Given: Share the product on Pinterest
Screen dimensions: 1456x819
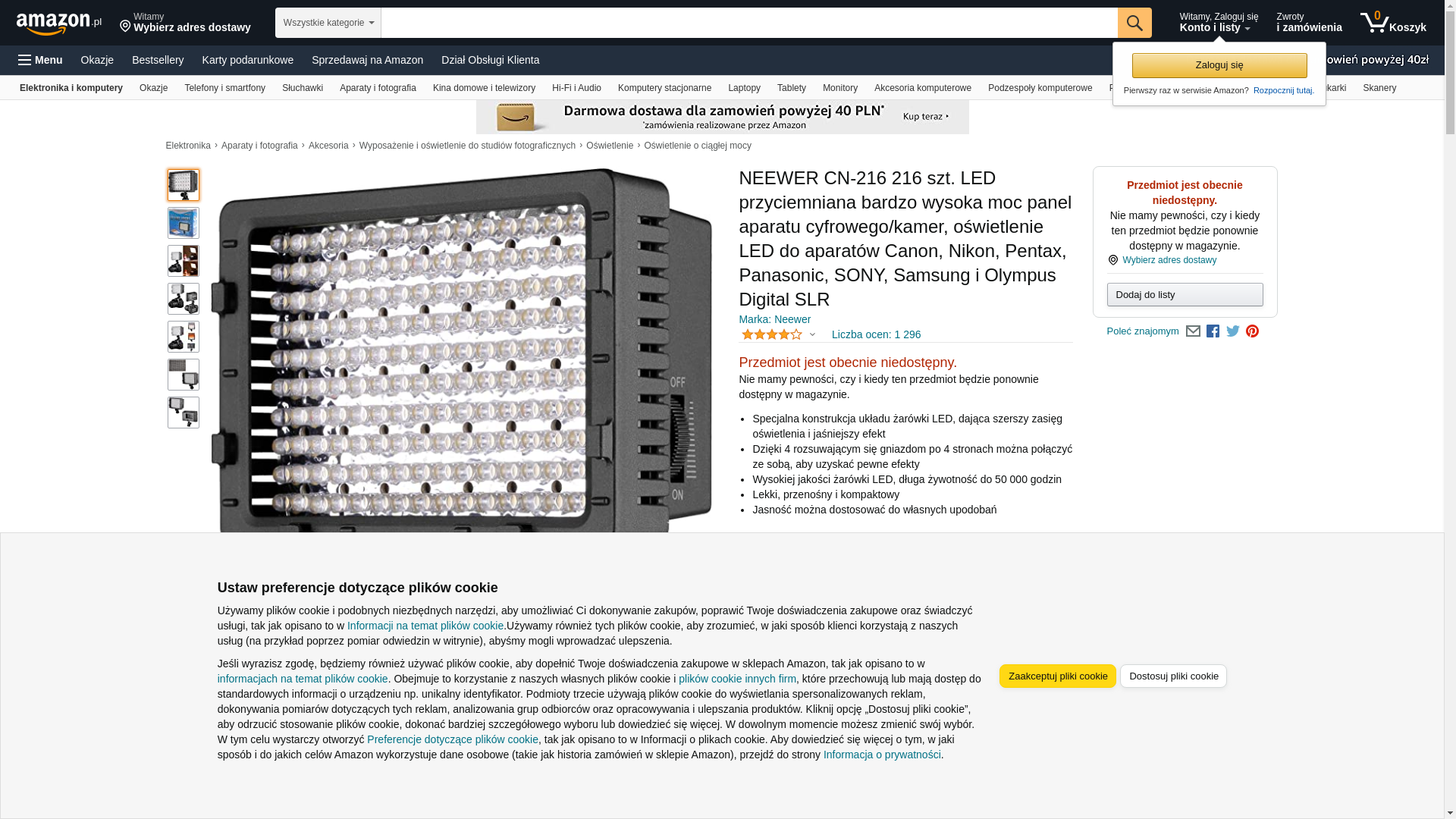Looking at the screenshot, I should [x=1253, y=331].
